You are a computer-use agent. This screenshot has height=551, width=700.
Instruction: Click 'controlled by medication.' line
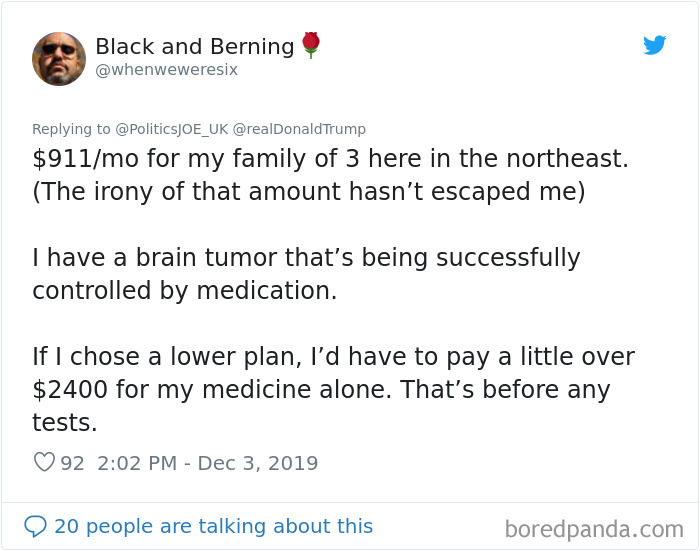[185, 291]
